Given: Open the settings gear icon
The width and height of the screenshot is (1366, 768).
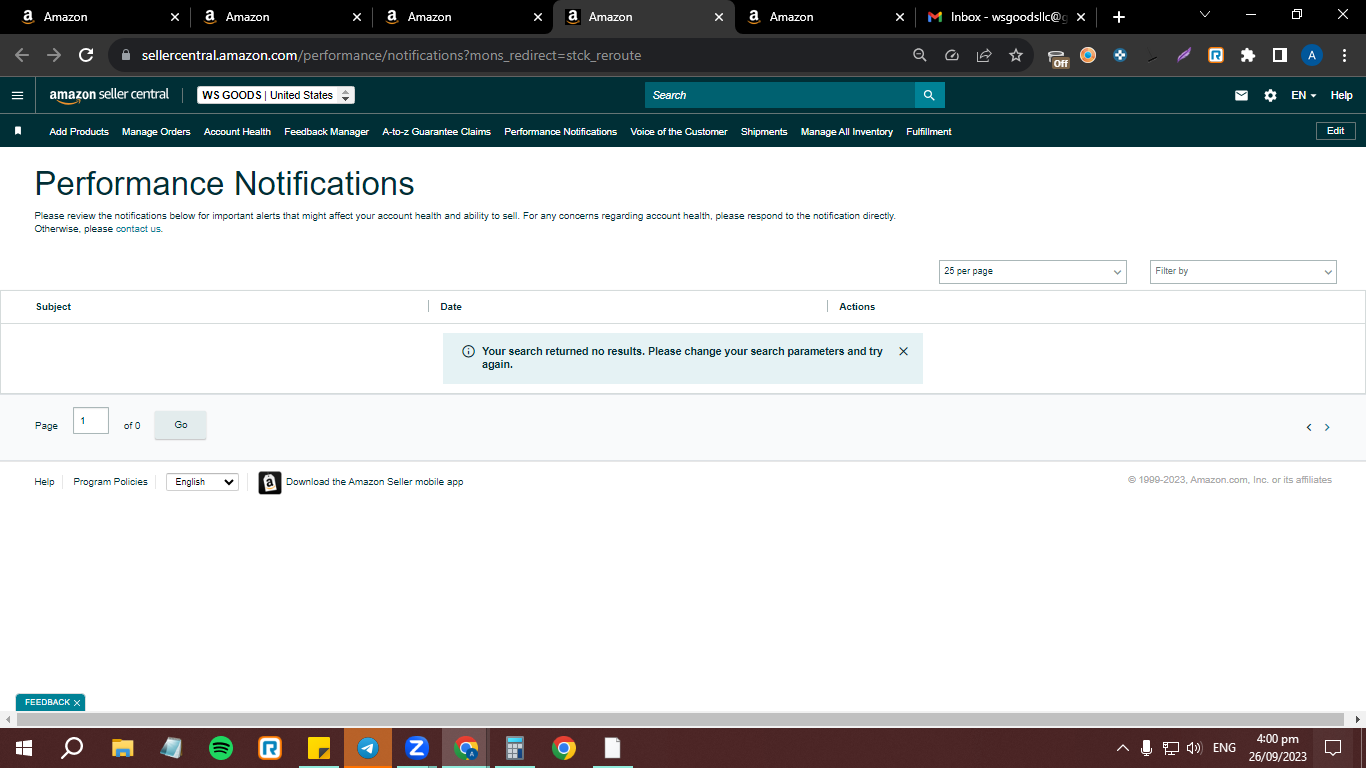Looking at the screenshot, I should coord(1270,96).
